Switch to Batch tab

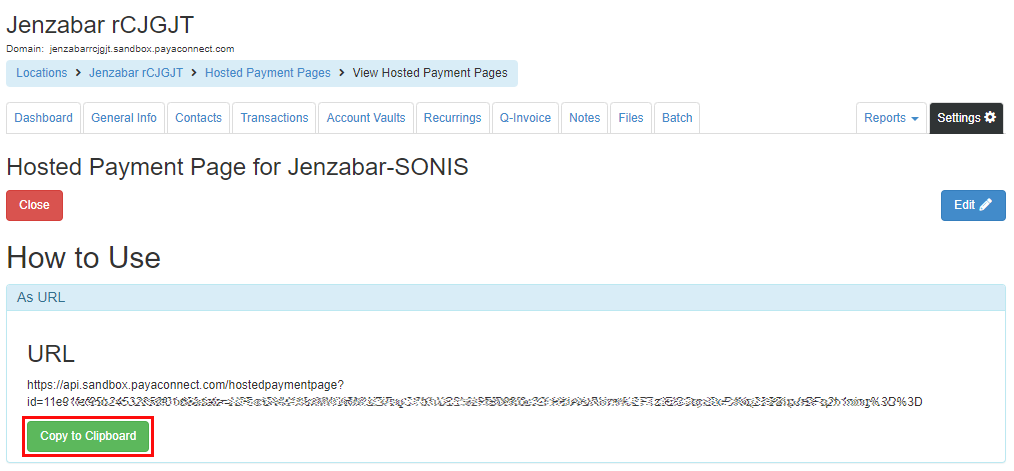coord(677,118)
